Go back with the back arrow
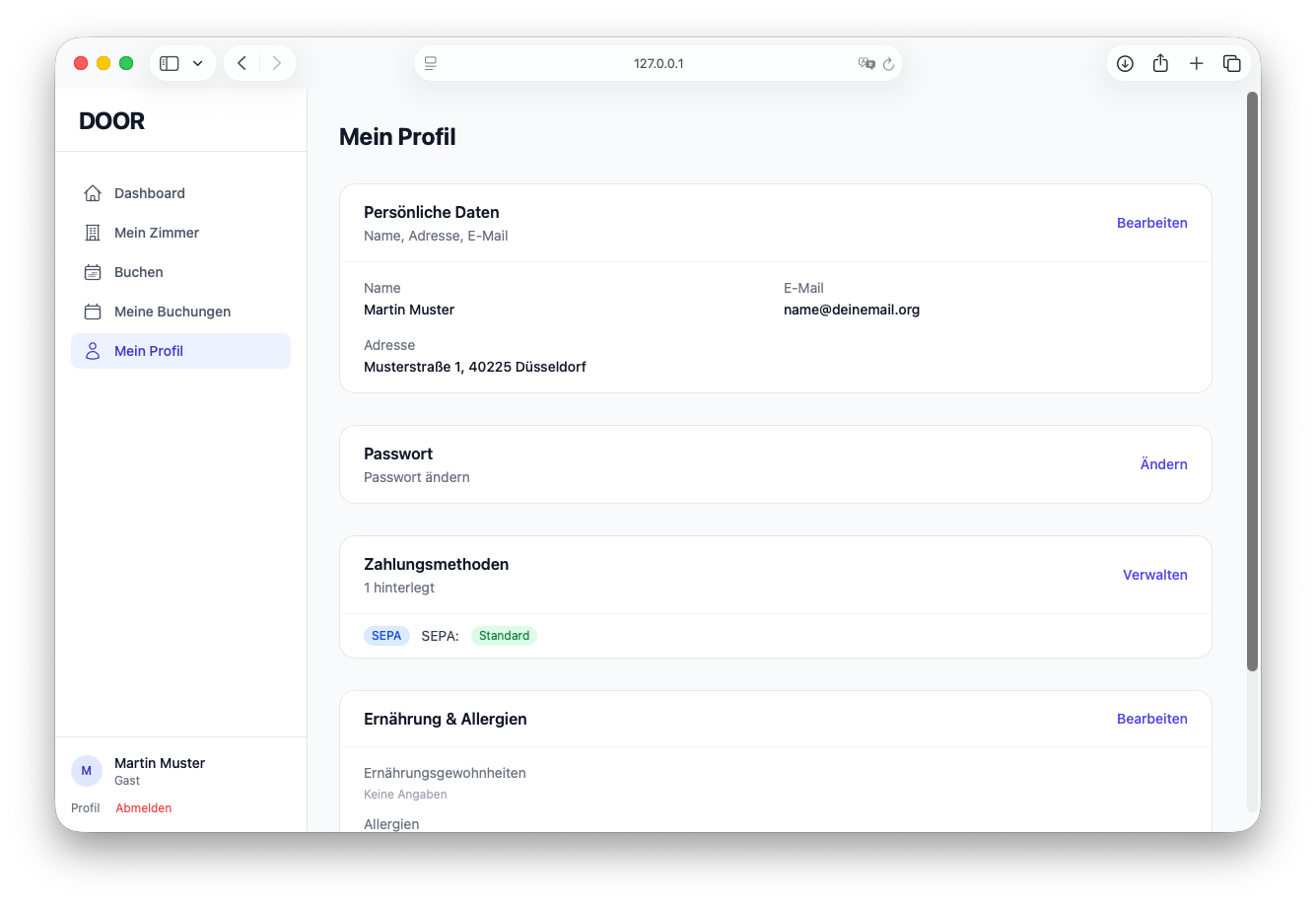This screenshot has width=1316, height=905. coord(242,63)
